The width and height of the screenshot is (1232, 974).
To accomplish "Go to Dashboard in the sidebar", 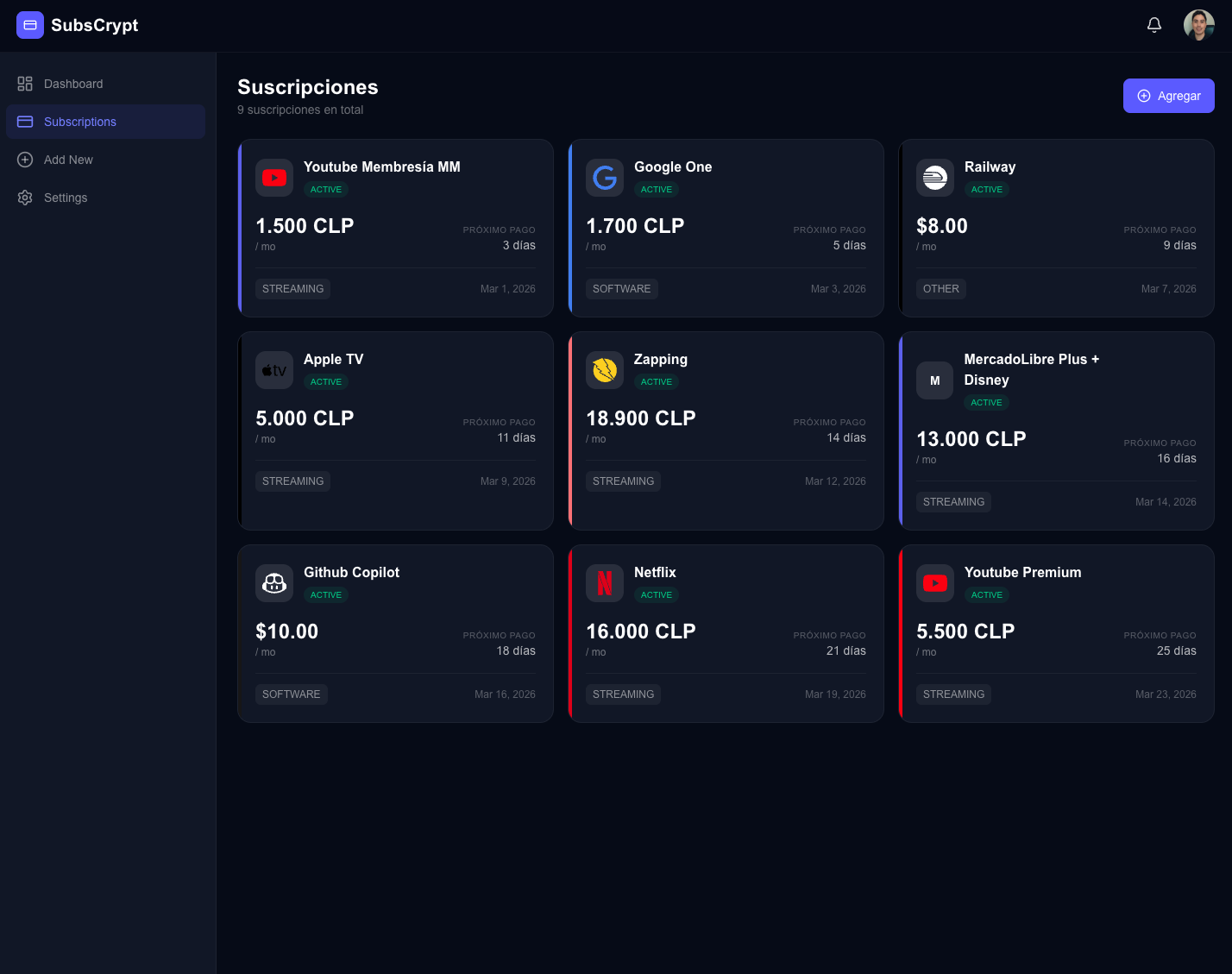I will pos(73,84).
